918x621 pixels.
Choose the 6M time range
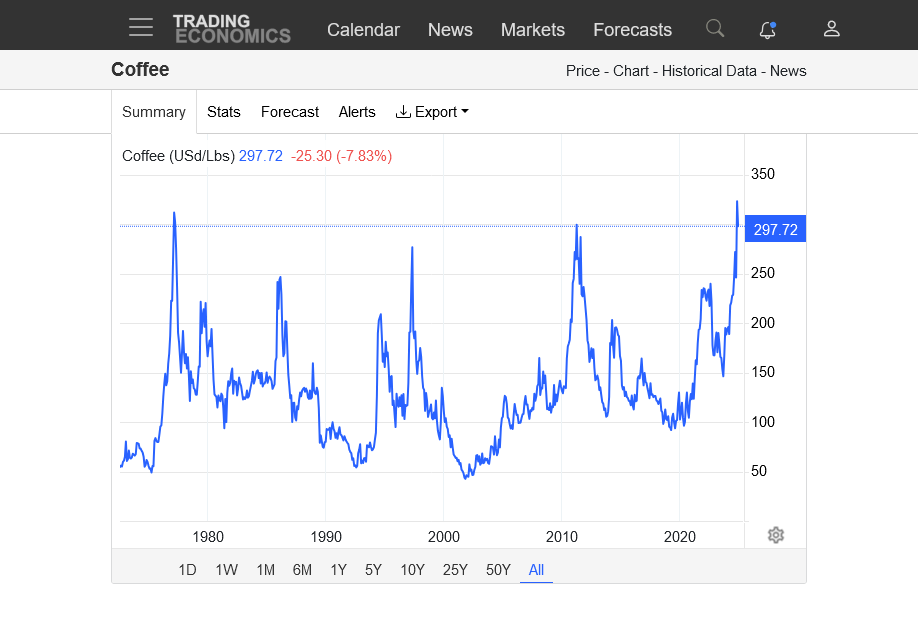[302, 570]
